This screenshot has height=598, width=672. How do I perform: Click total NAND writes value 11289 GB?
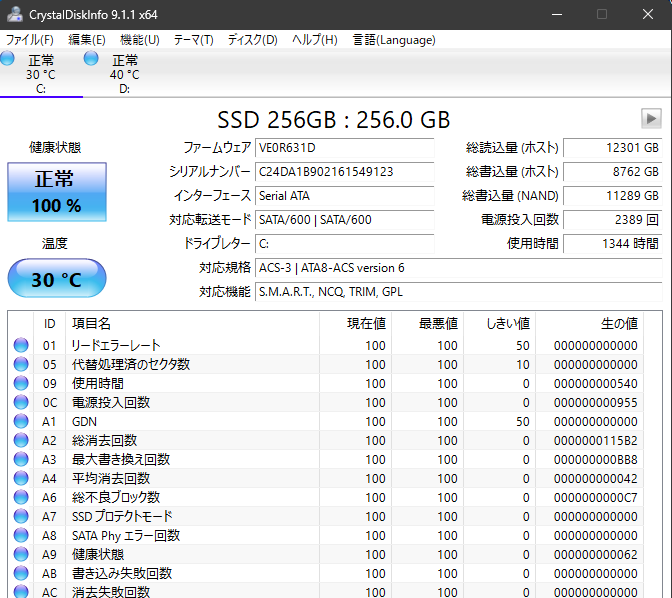[x=613, y=196]
